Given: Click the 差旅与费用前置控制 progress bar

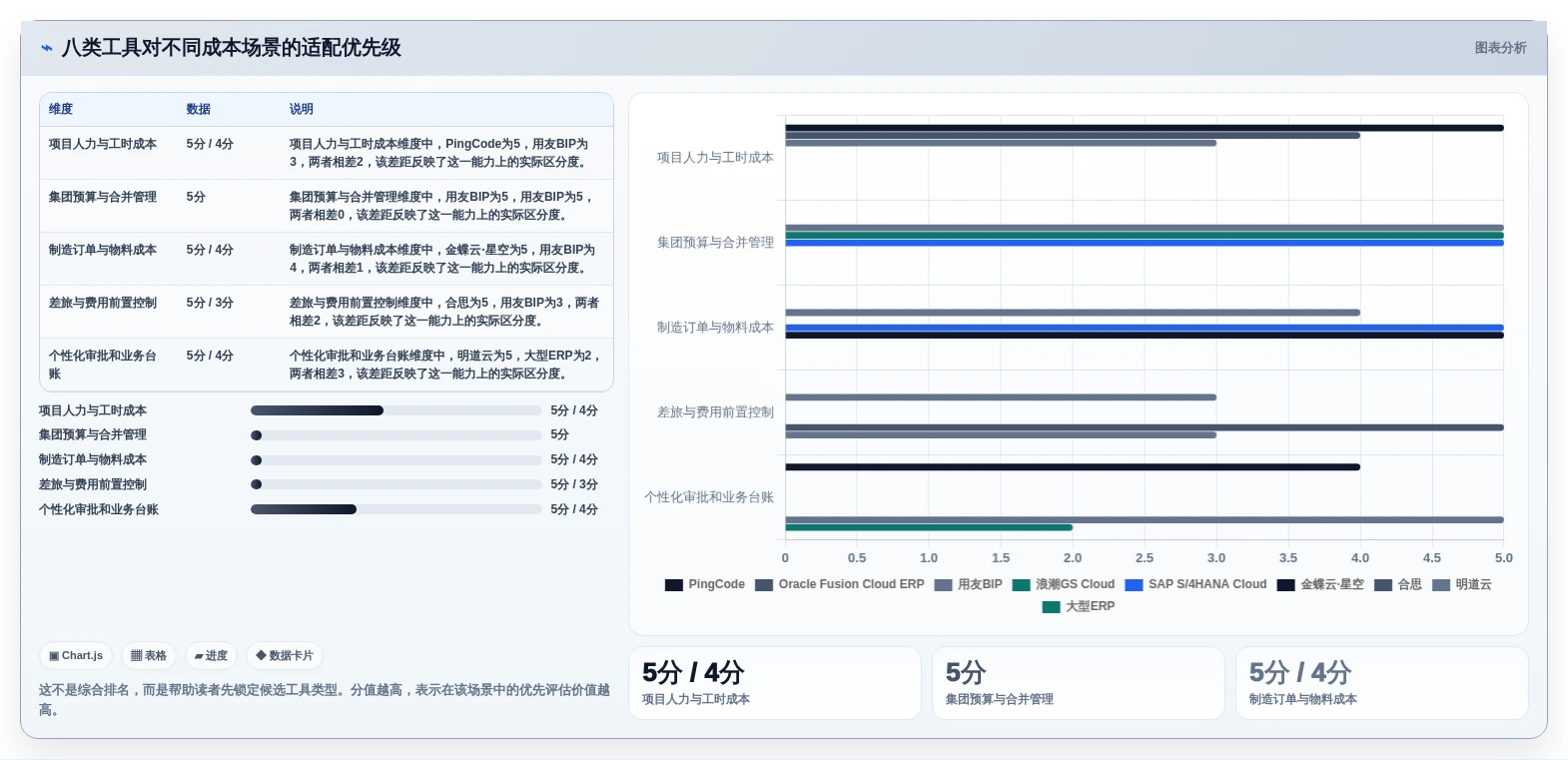Looking at the screenshot, I should 396,484.
